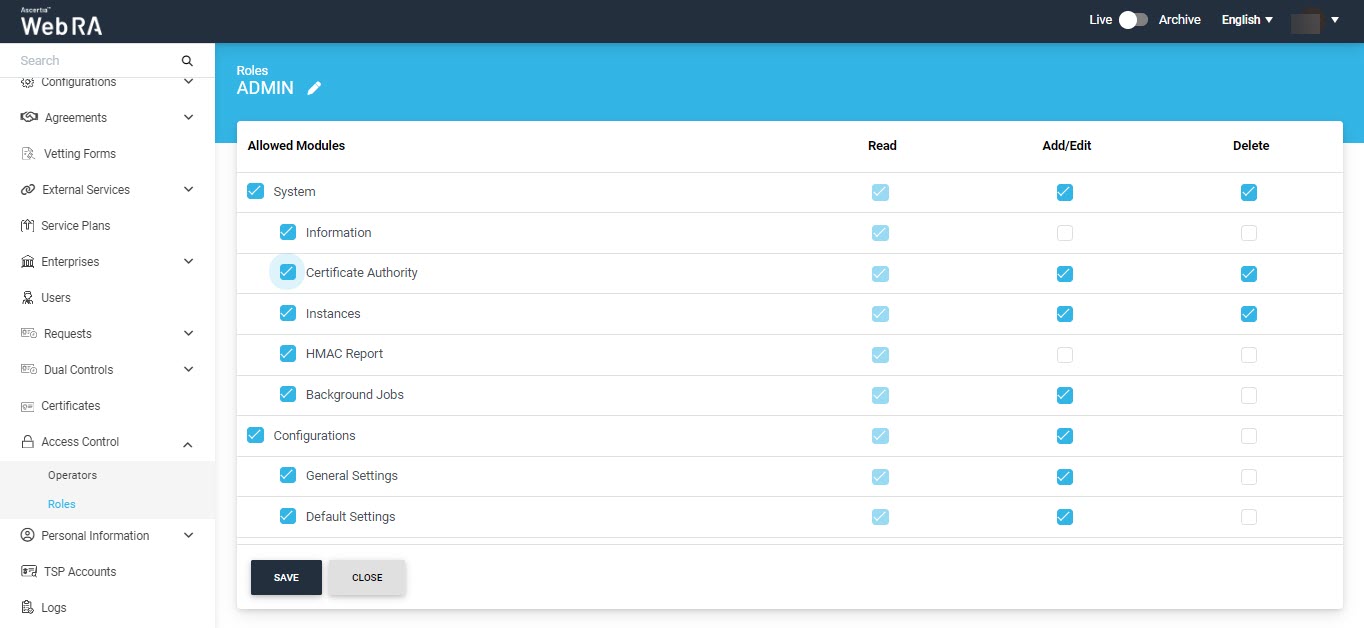This screenshot has width=1364, height=628.
Task: Select the Roles submenu item
Action: click(62, 504)
